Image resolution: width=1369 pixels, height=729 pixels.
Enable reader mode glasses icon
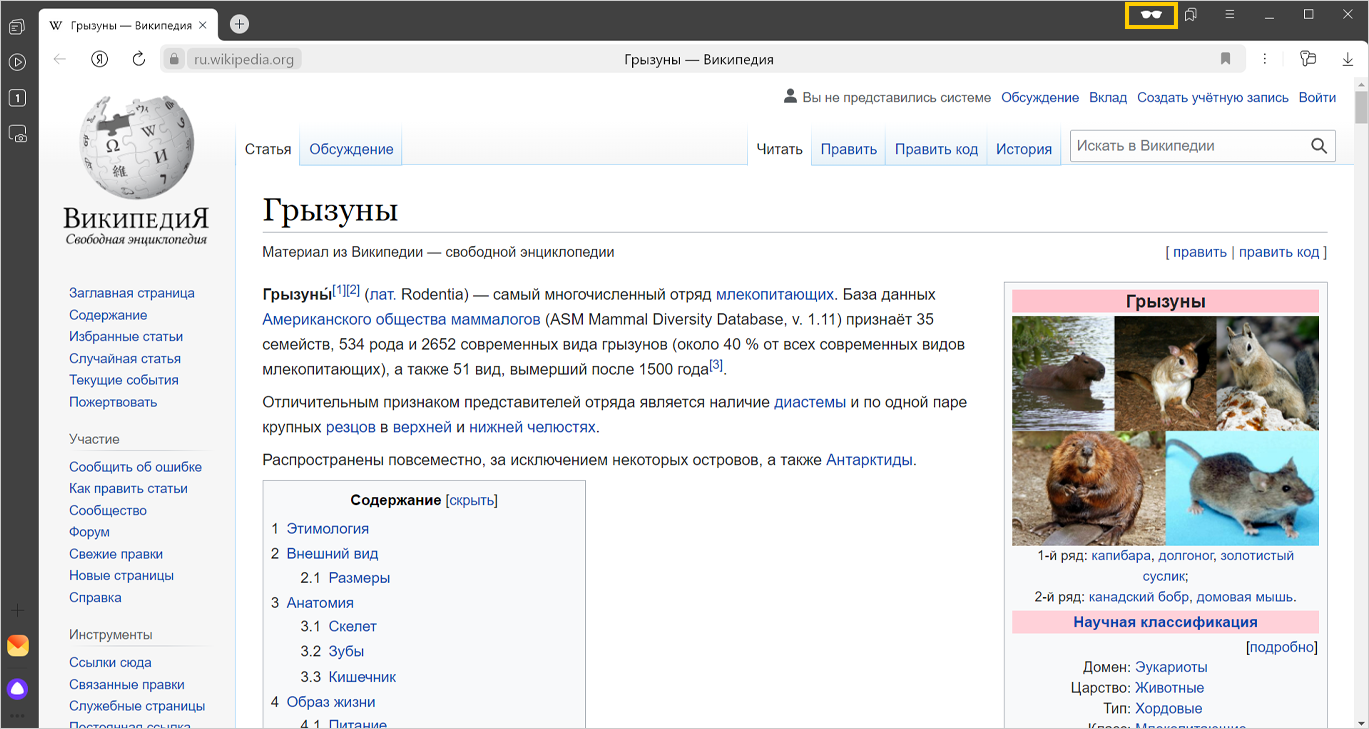click(1151, 15)
